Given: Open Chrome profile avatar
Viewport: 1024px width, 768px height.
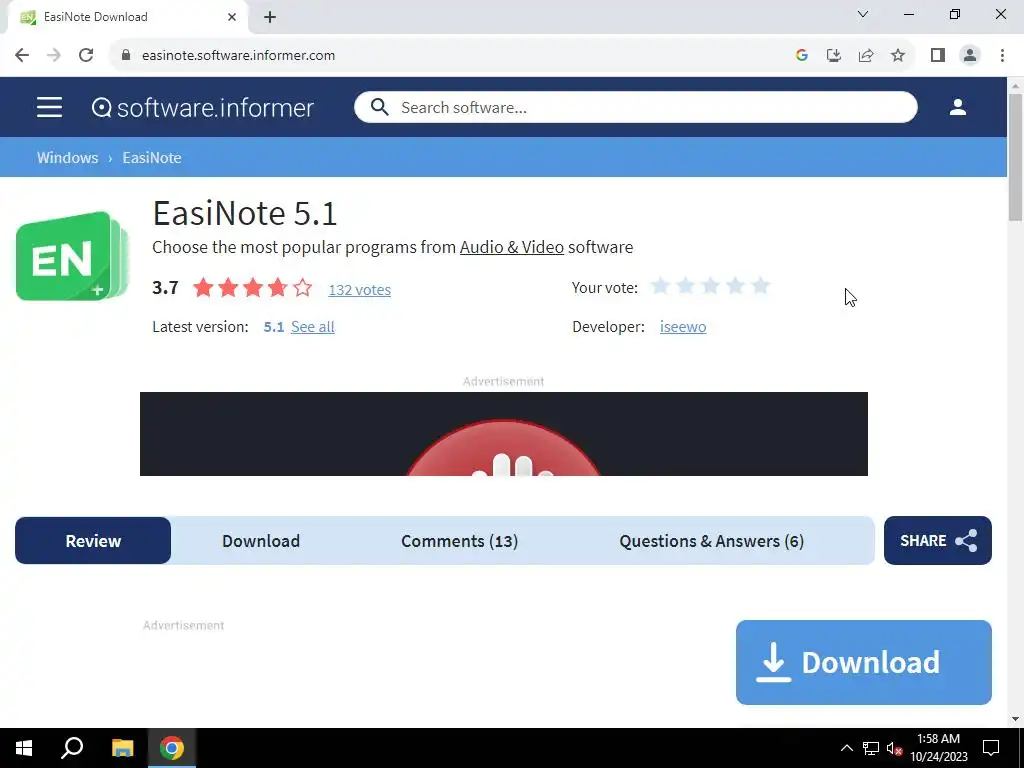Looking at the screenshot, I should [970, 55].
